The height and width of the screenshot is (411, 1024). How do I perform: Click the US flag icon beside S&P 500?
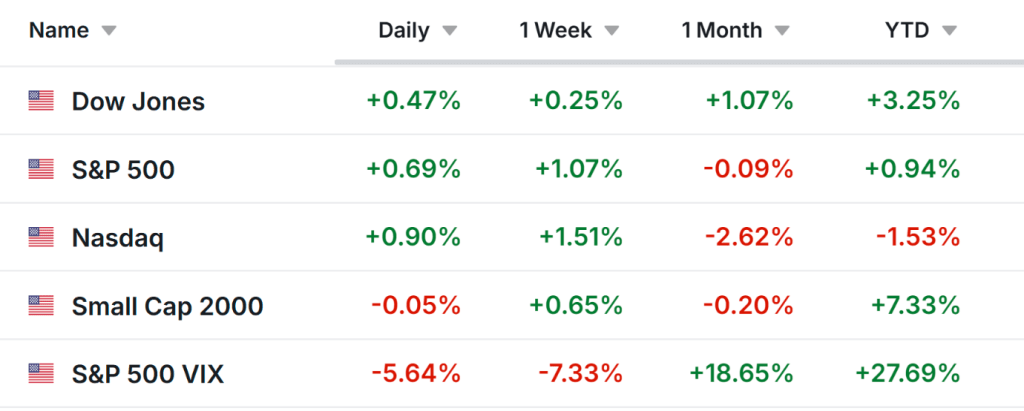click(x=41, y=169)
